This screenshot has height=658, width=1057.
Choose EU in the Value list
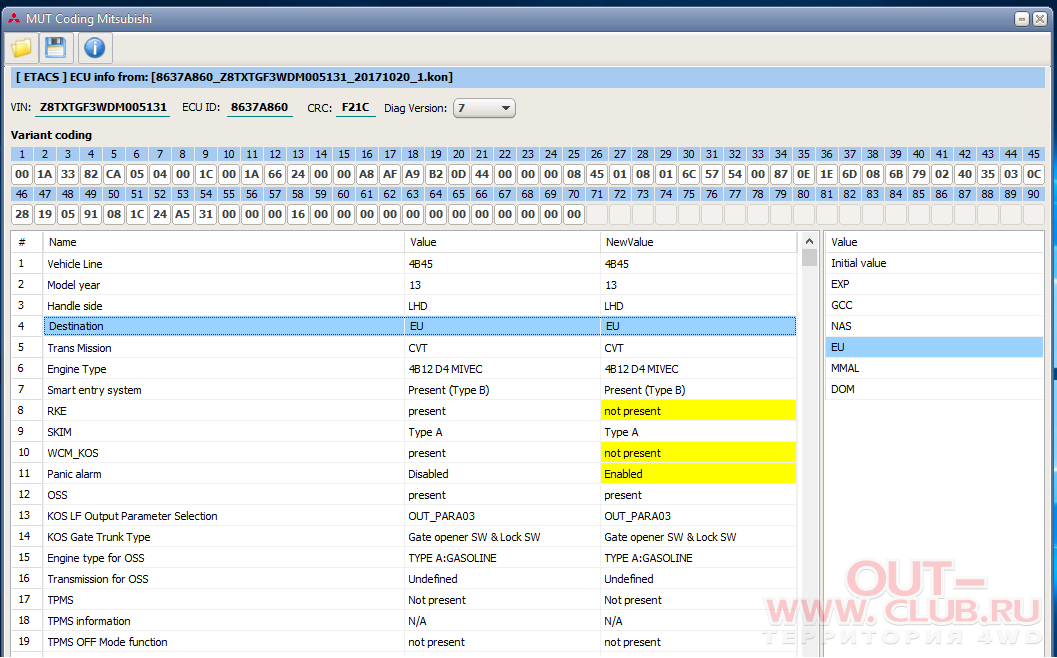click(x=934, y=347)
